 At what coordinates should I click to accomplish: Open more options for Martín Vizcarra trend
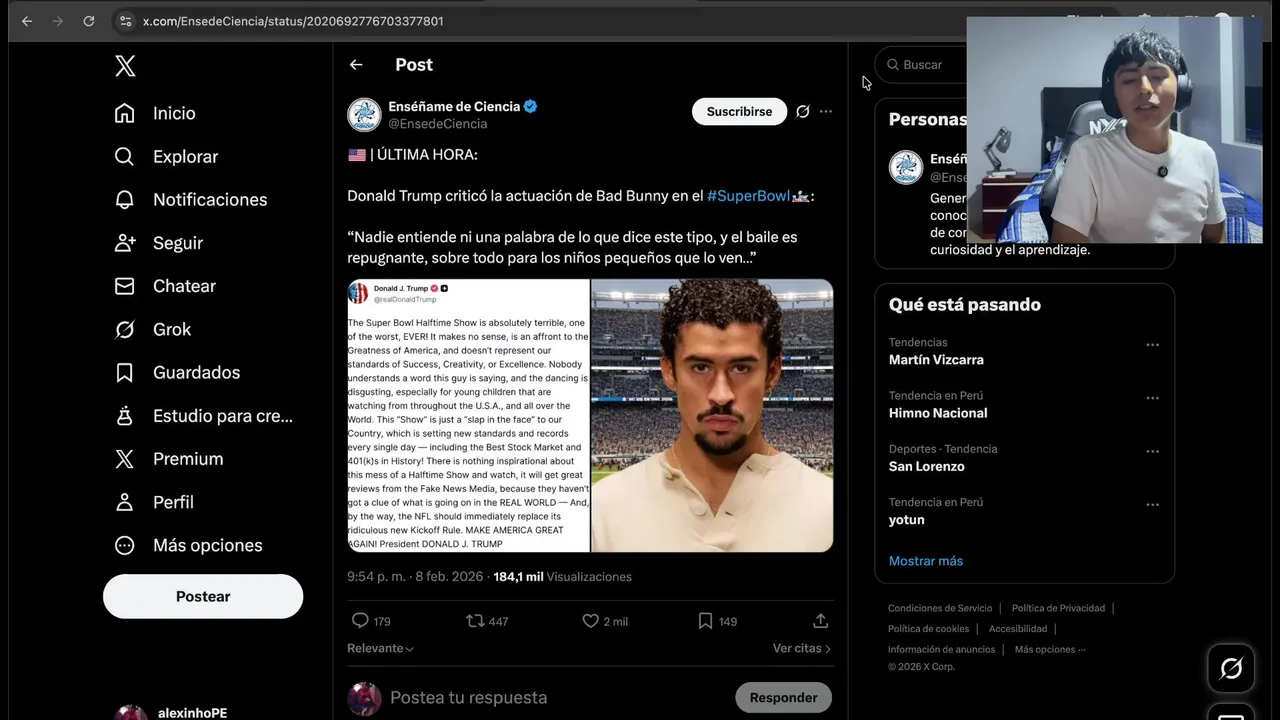(1152, 344)
